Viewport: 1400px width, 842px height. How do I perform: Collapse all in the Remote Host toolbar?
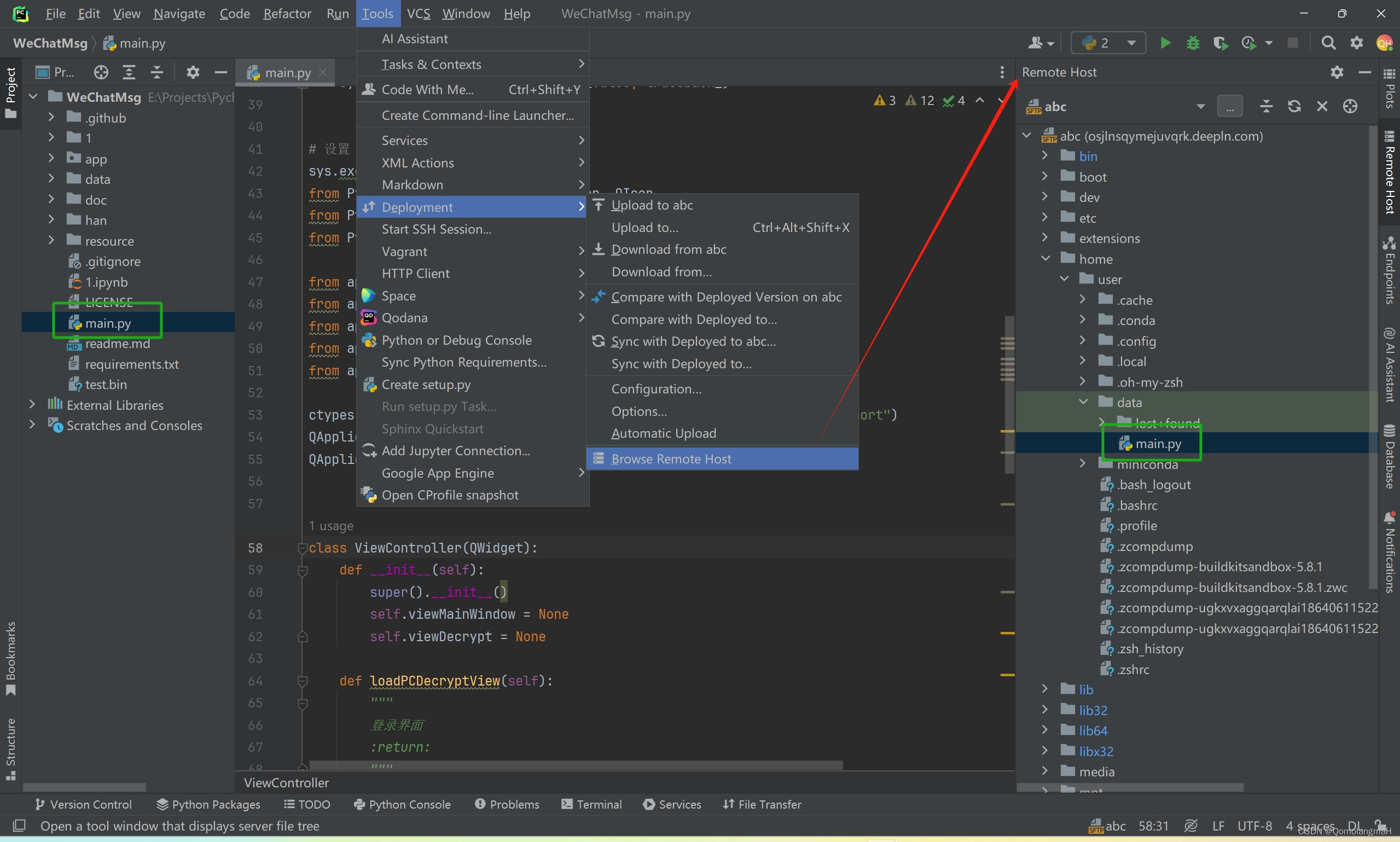pyautogui.click(x=1266, y=106)
